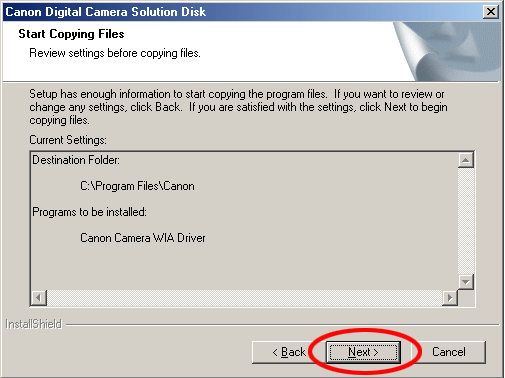Go back with the Back button
Image resolution: width=505 pixels, height=378 pixels.
point(289,352)
